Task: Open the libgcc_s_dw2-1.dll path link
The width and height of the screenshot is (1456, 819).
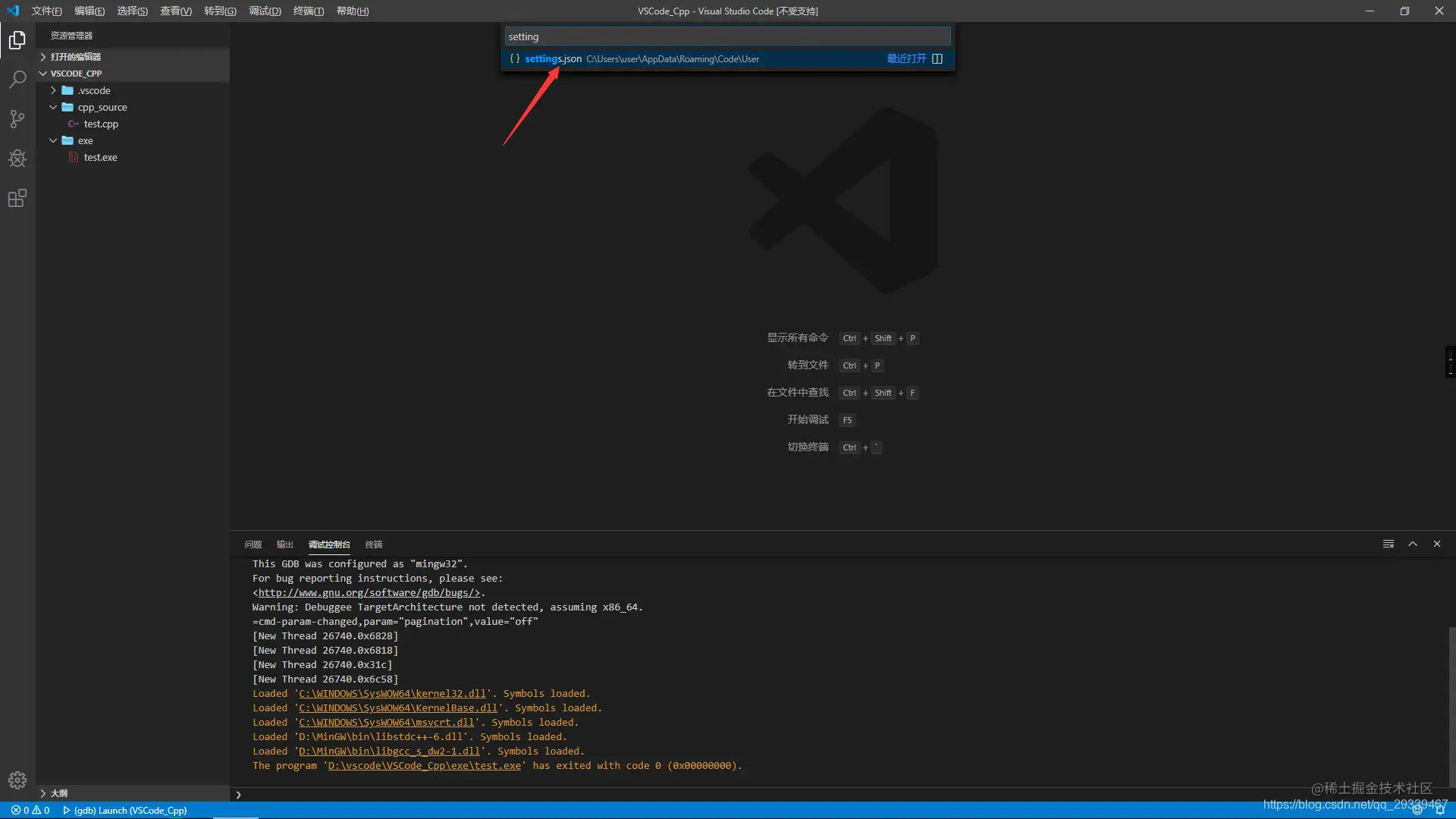Action: click(389, 752)
